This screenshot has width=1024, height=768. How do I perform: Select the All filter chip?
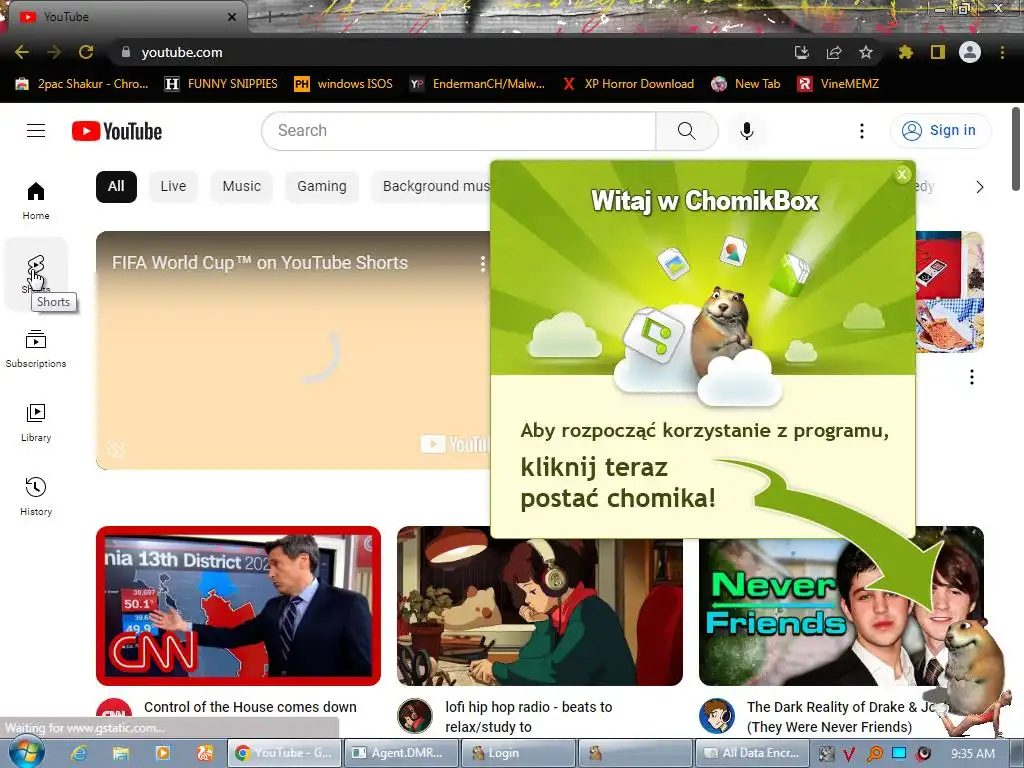pyautogui.click(x=116, y=187)
